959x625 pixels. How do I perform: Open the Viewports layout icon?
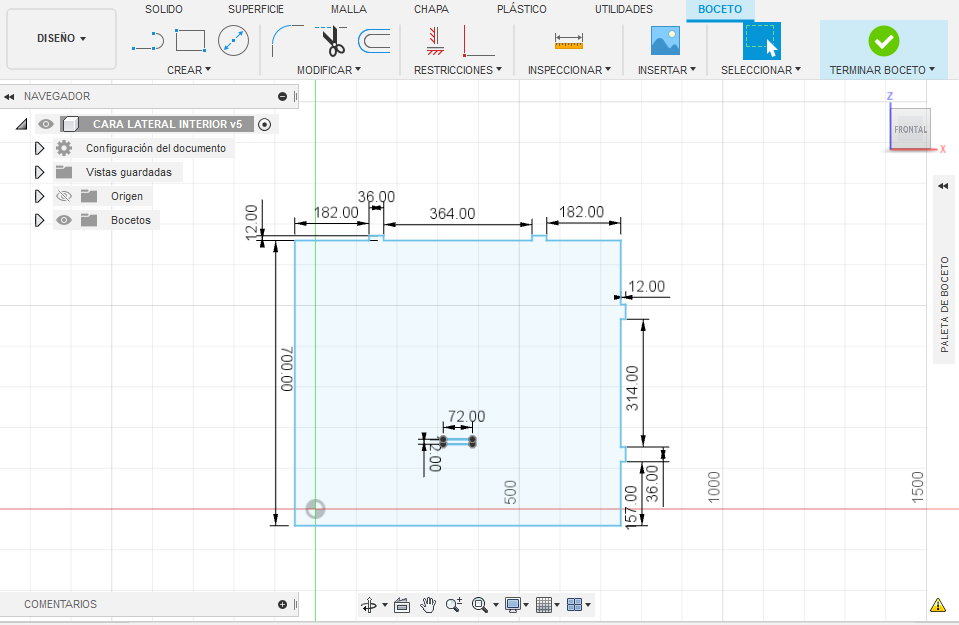[x=574, y=605]
